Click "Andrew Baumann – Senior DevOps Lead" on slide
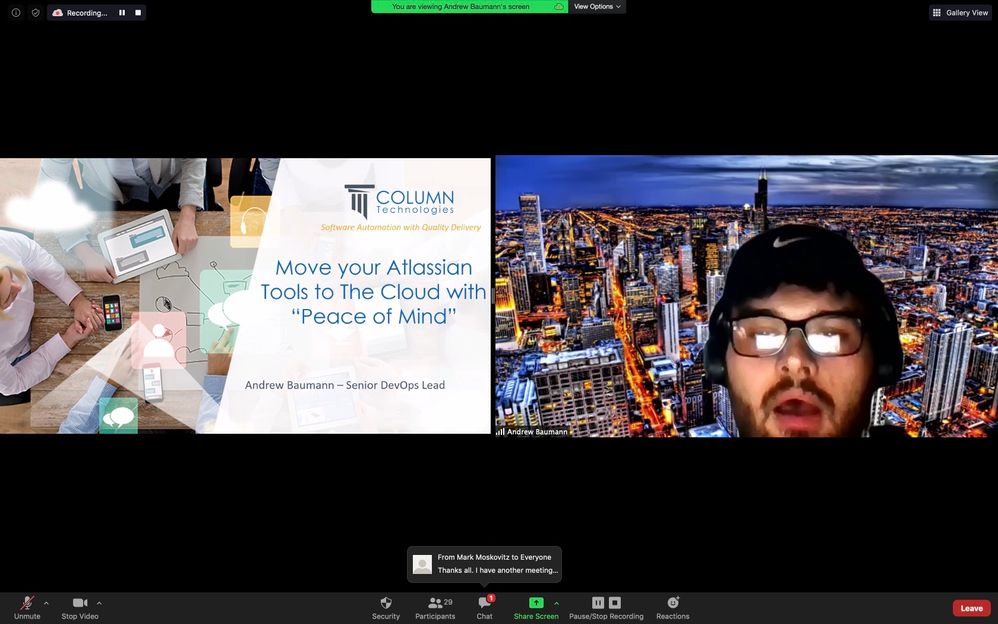Viewport: 998px width, 624px height. pos(345,385)
